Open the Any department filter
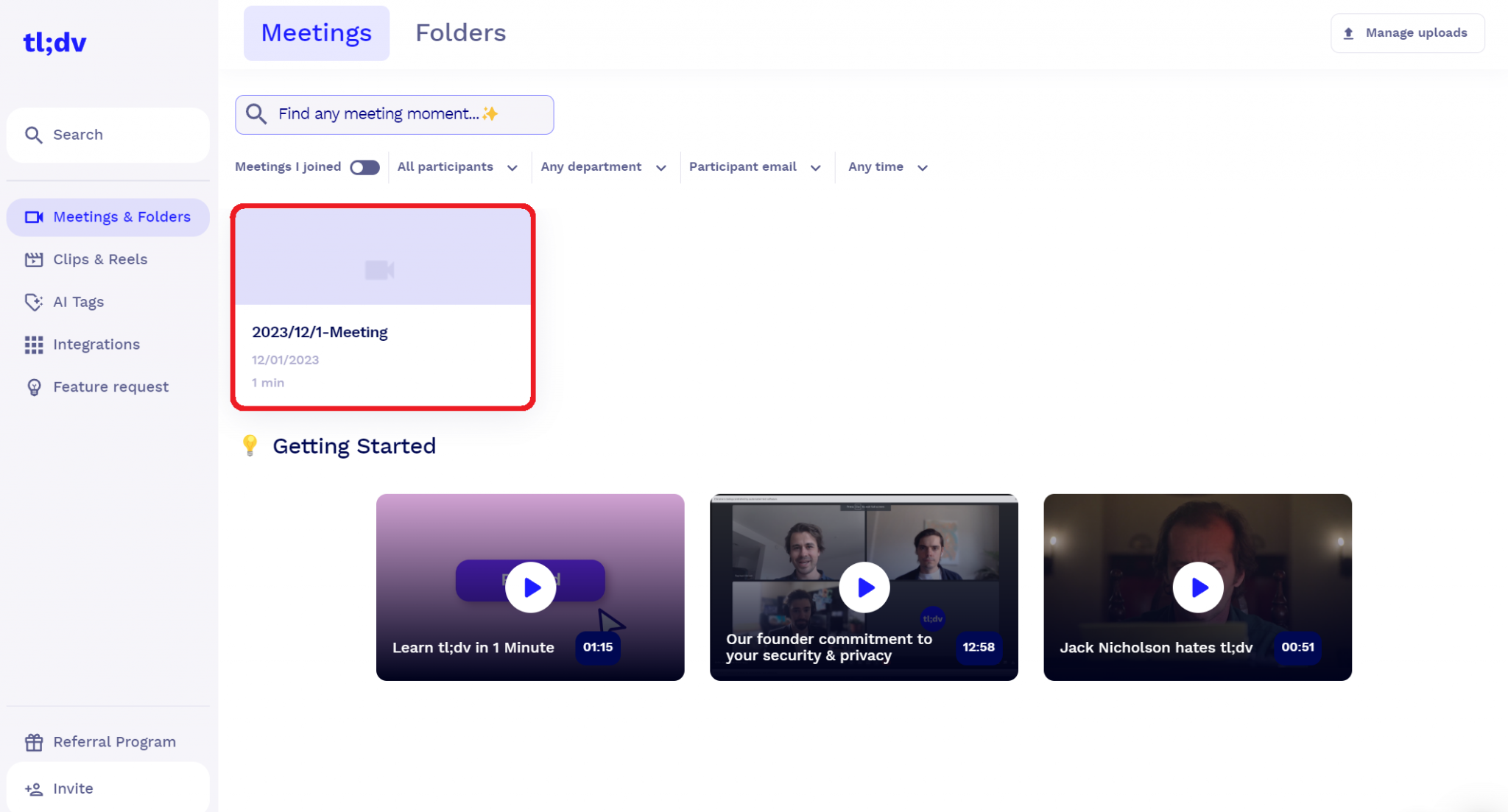 coord(603,167)
